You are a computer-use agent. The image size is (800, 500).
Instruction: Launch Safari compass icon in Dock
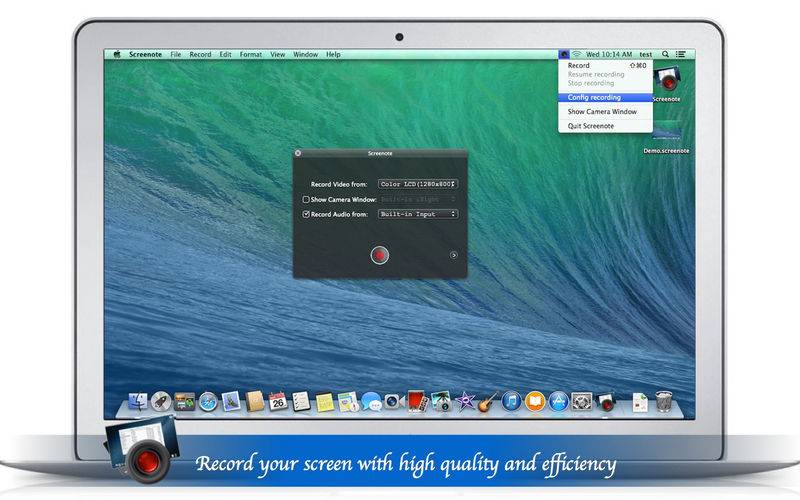pos(208,402)
